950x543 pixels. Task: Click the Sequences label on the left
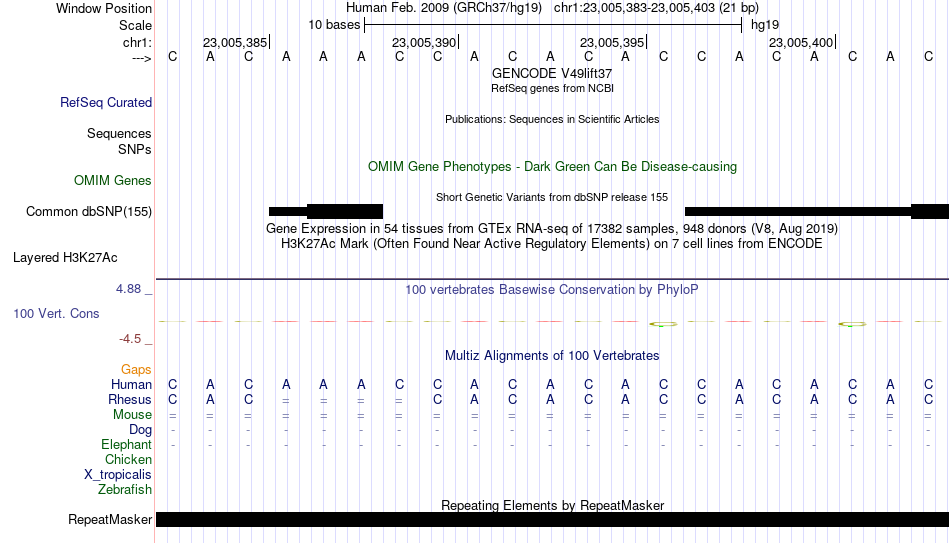pos(119,133)
